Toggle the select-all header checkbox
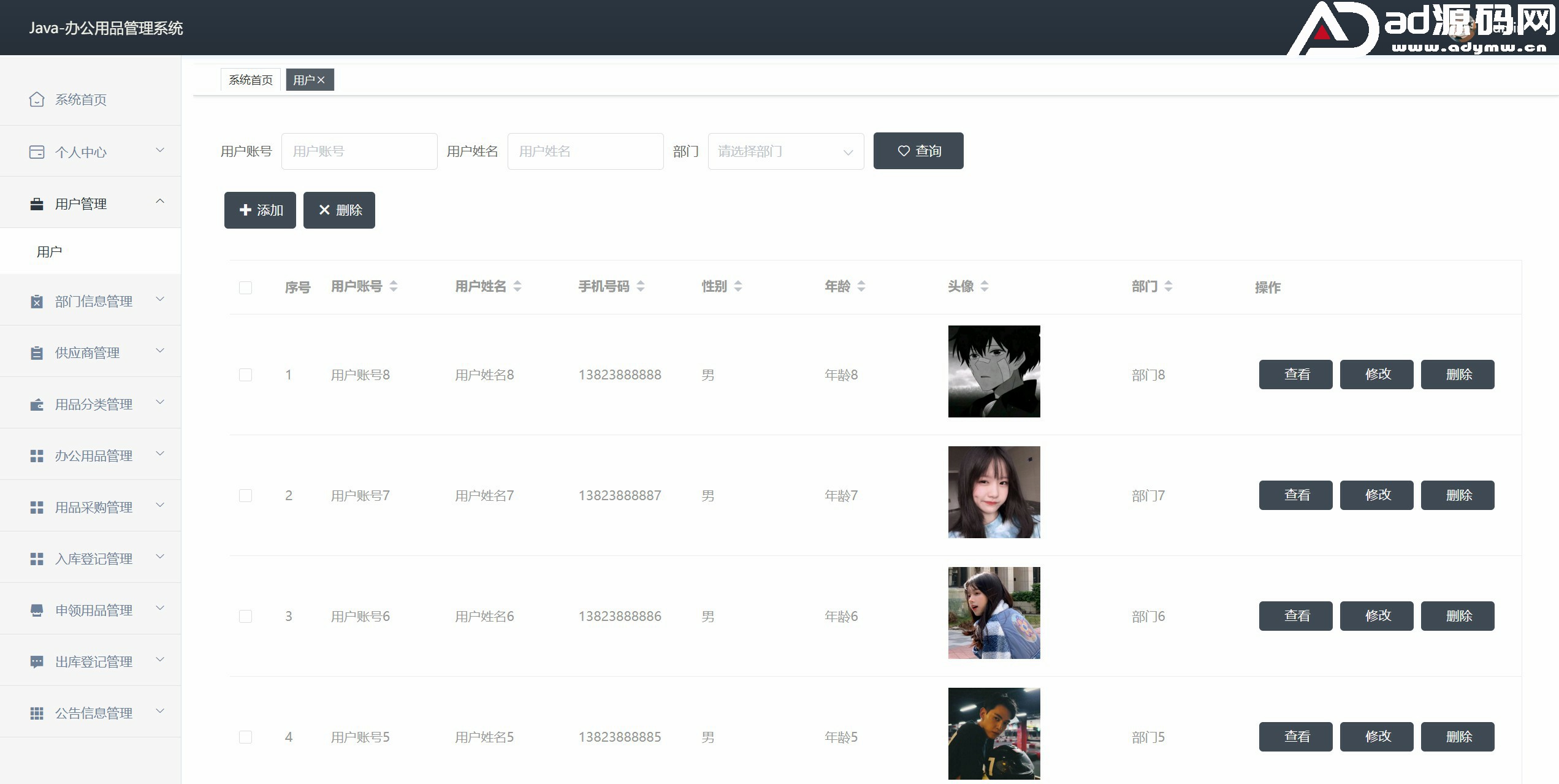The width and height of the screenshot is (1559, 784). point(245,287)
